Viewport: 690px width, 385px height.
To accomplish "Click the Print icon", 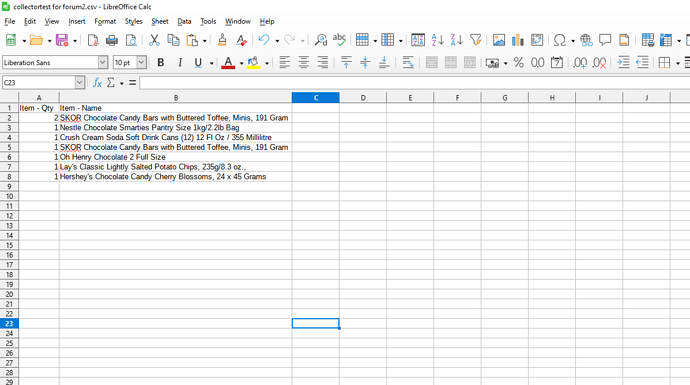I will [112, 40].
